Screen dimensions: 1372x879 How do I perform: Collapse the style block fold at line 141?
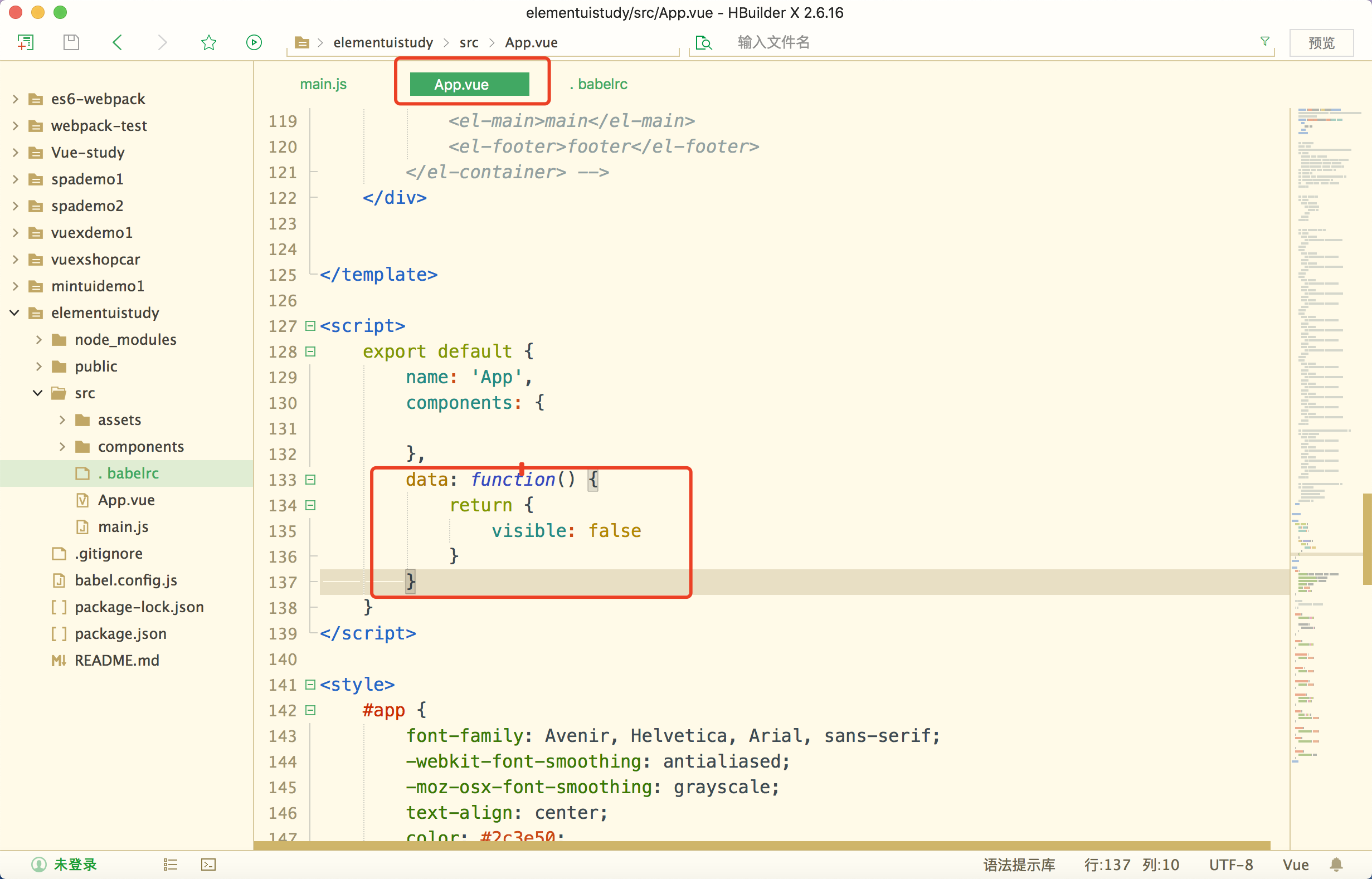click(x=310, y=685)
